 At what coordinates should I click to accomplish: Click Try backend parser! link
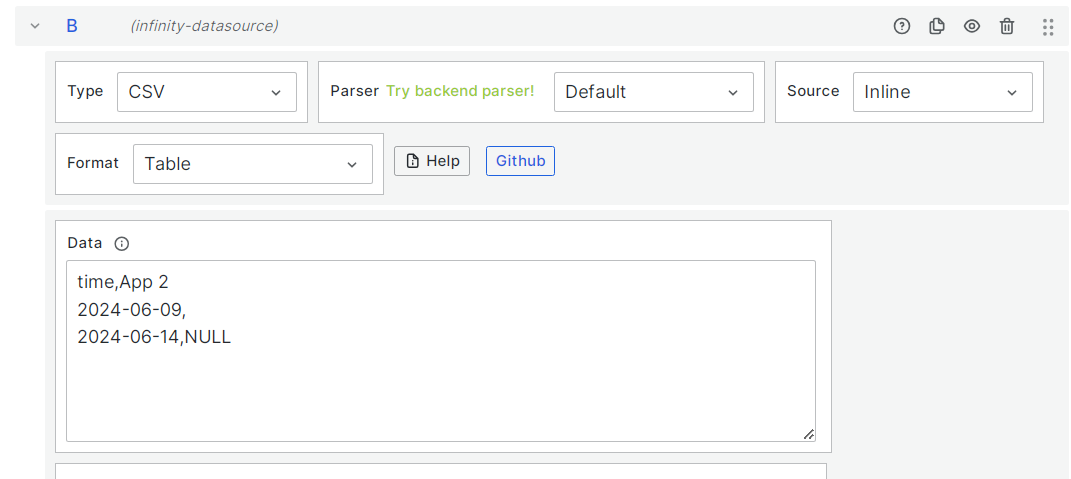(460, 91)
